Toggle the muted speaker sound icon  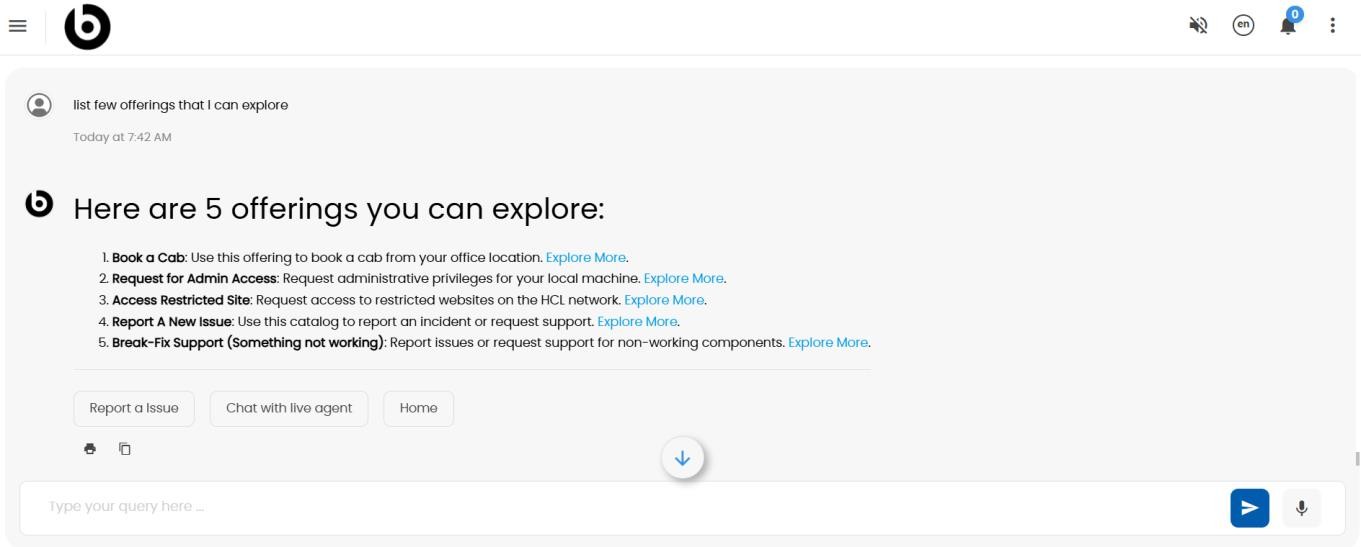(x=1198, y=26)
